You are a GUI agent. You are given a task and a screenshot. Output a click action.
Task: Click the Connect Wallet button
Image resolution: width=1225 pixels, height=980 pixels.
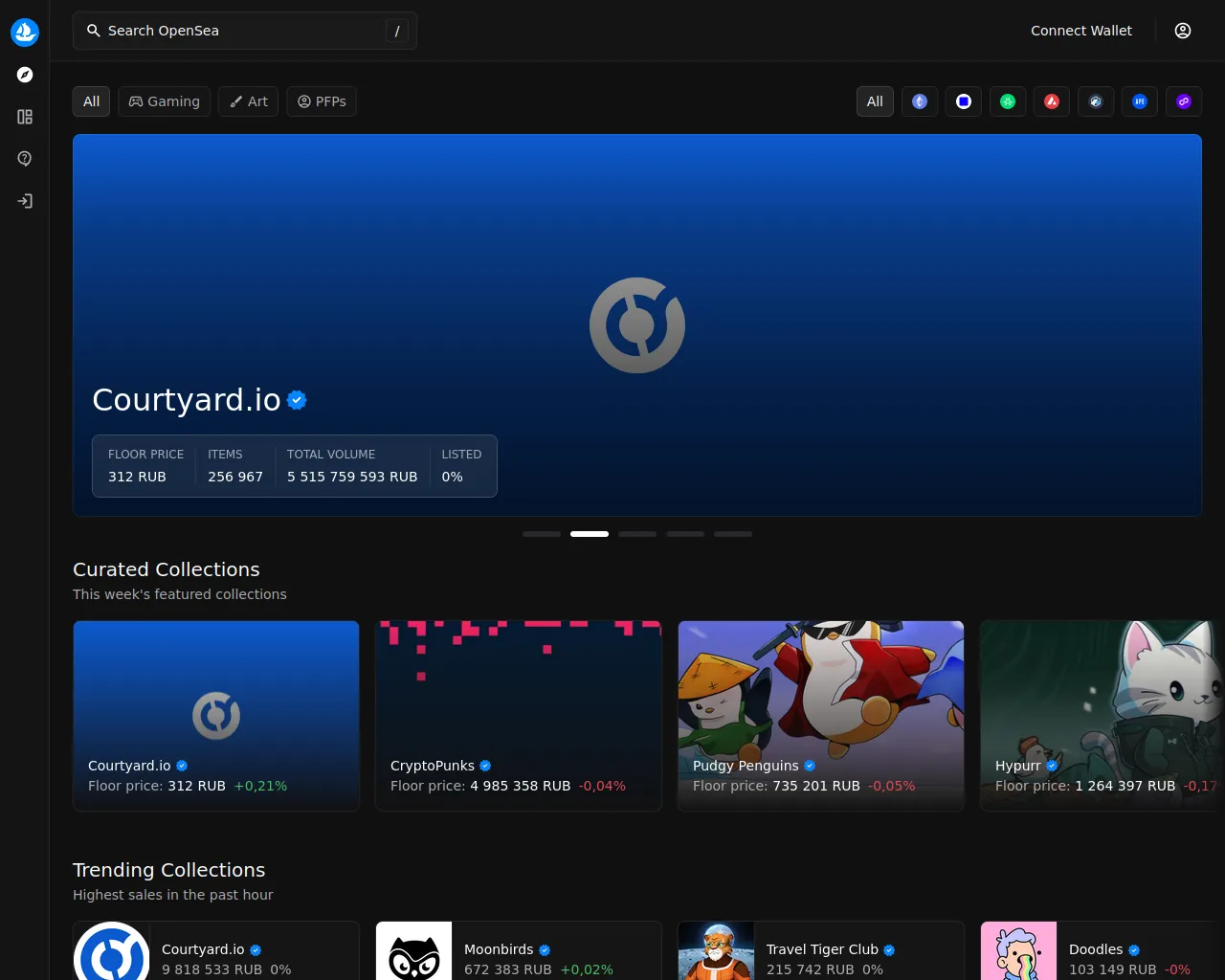1081,31
